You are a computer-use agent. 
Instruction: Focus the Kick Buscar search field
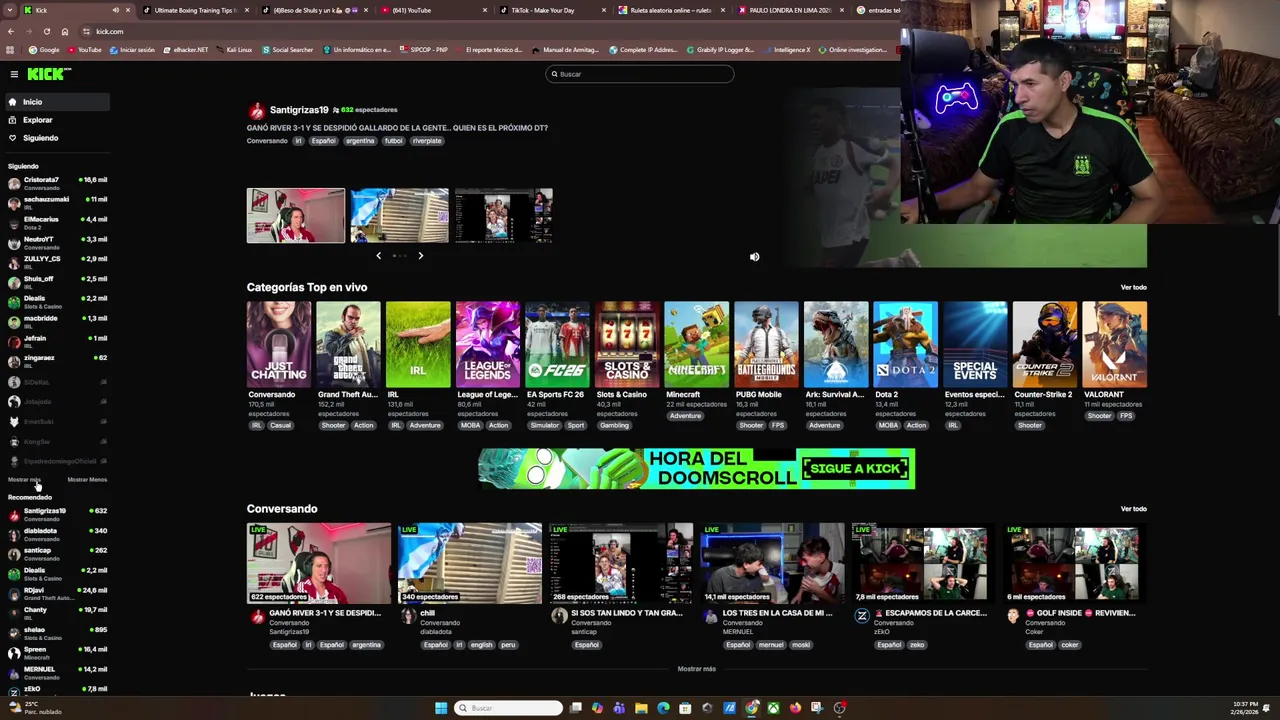point(640,74)
